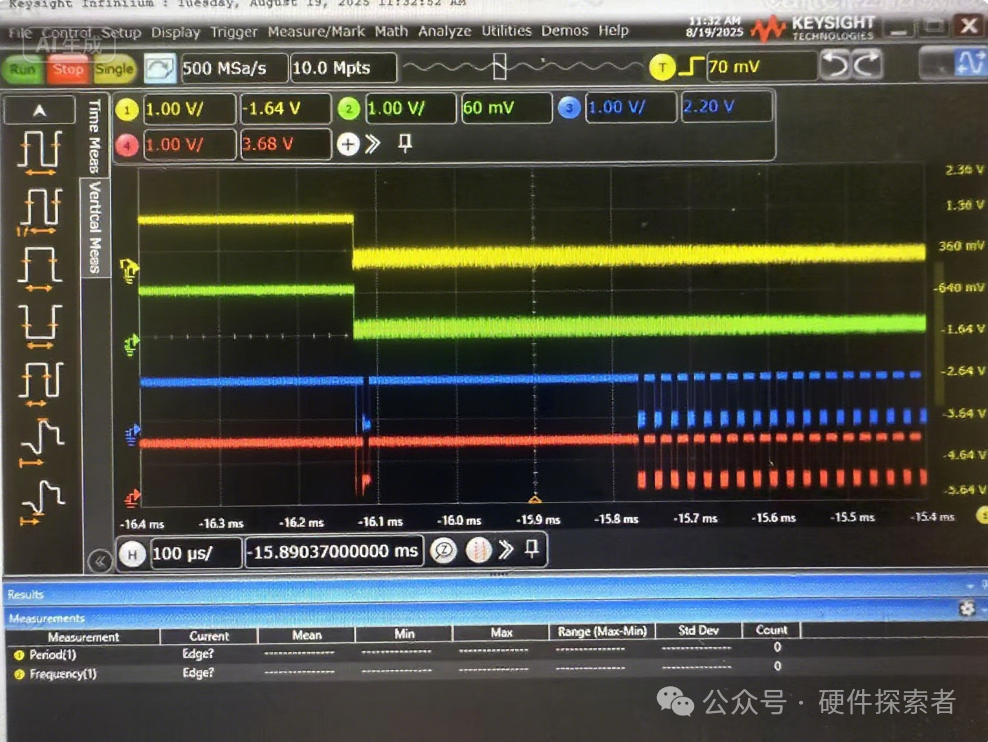Viewport: 988px width, 742px height.
Task: Open the File menu
Action: pyautogui.click(x=20, y=33)
